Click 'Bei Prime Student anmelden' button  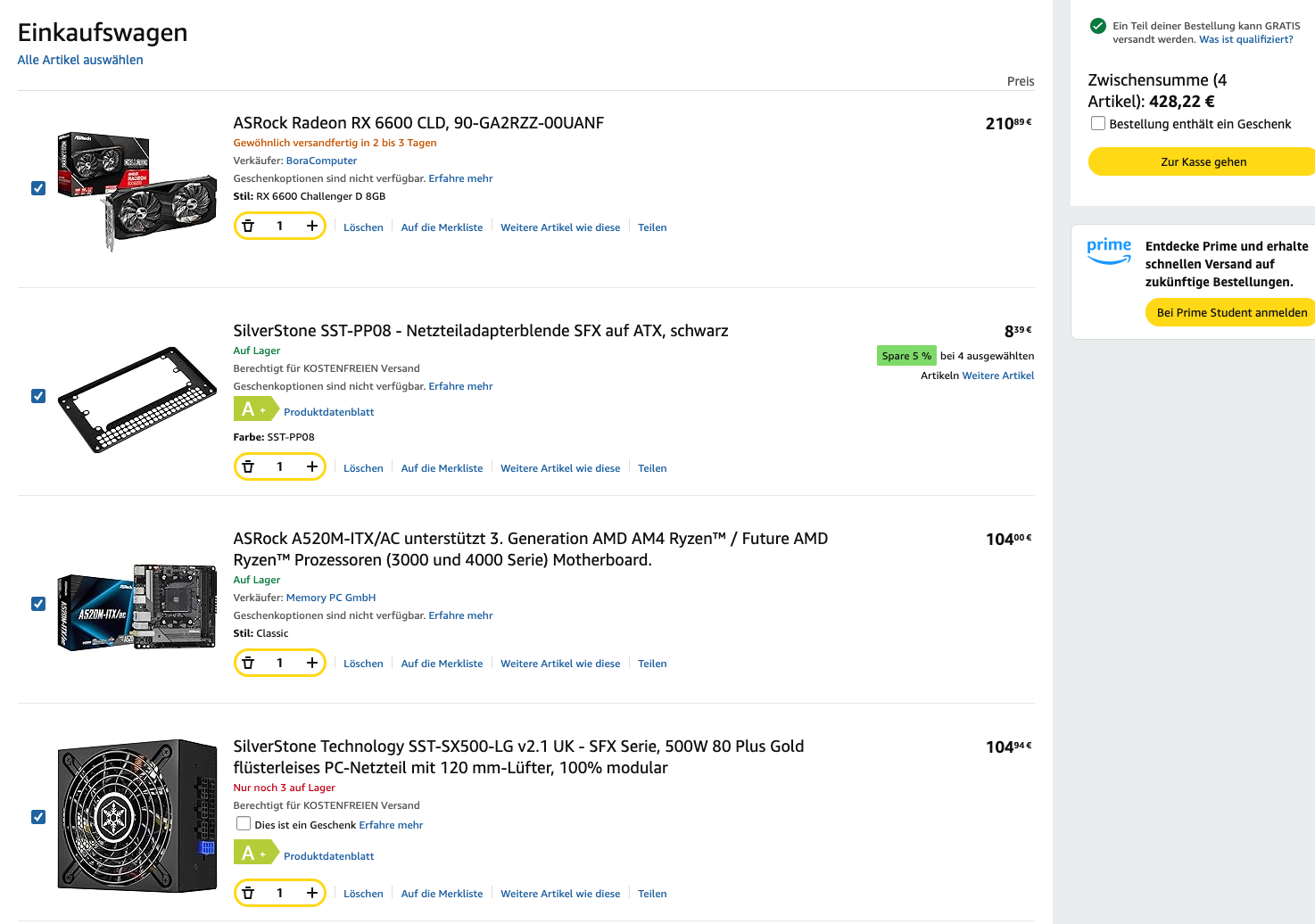(1231, 312)
